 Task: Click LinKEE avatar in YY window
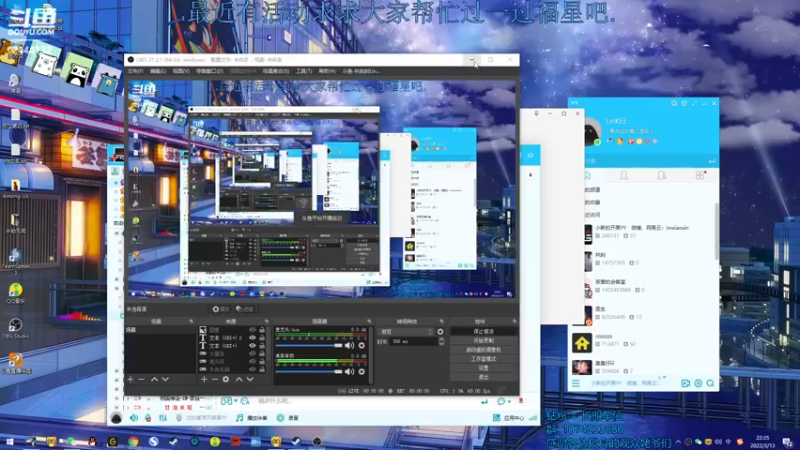[x=592, y=131]
